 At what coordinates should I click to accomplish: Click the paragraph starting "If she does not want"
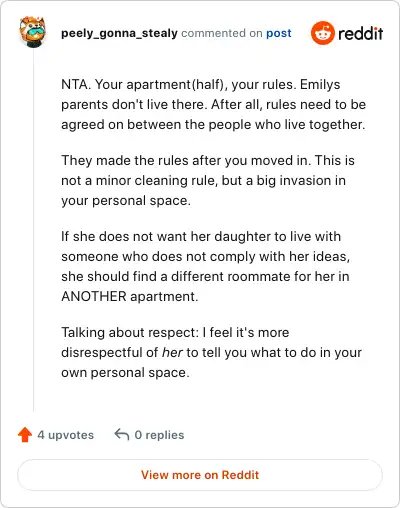click(205, 266)
